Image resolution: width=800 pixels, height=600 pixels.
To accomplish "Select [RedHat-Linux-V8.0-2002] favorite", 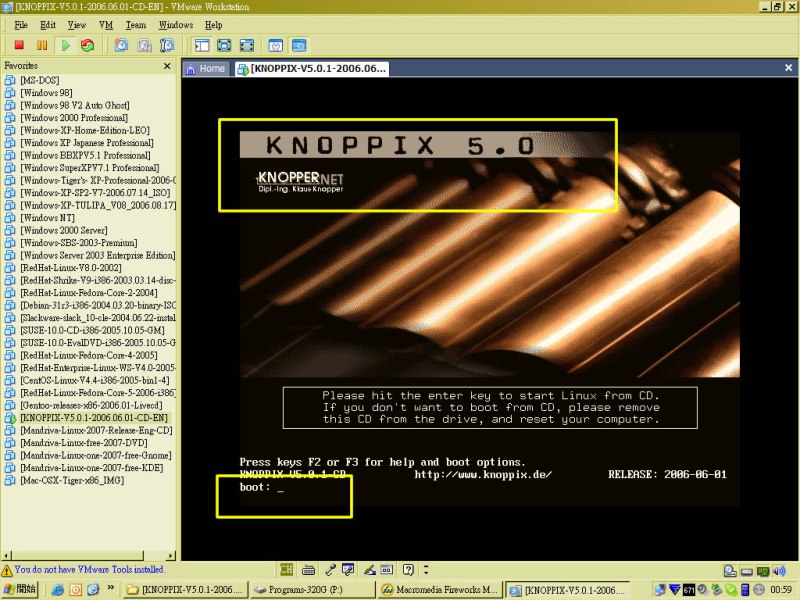I will (70, 268).
